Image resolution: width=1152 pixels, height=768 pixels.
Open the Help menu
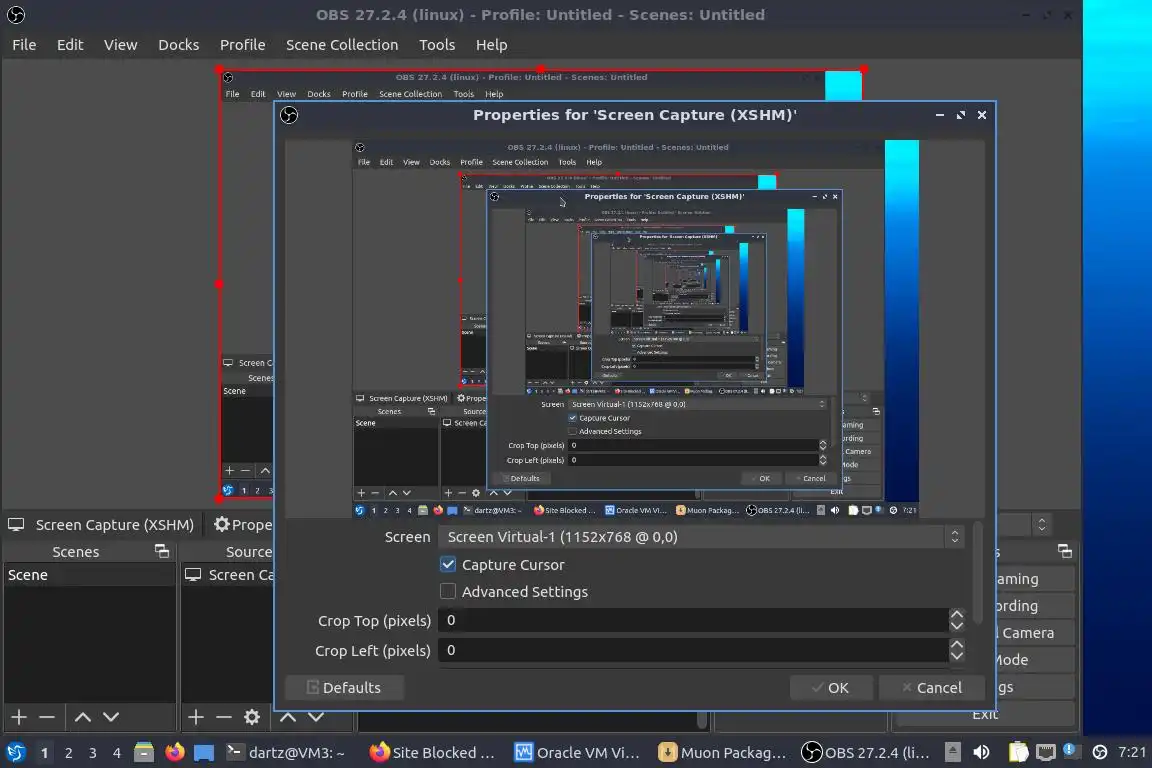click(492, 45)
